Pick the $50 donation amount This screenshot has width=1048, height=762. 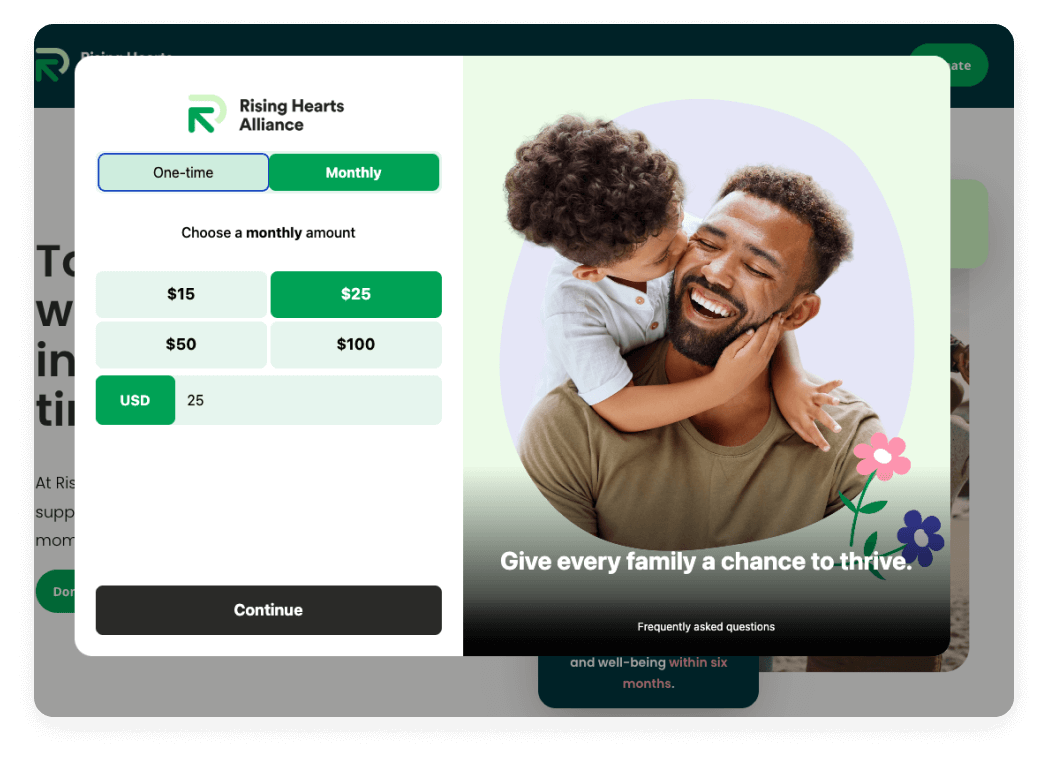(181, 344)
